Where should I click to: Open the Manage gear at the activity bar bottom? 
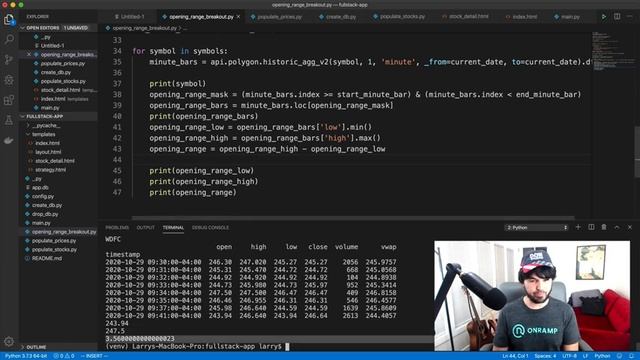point(9,341)
